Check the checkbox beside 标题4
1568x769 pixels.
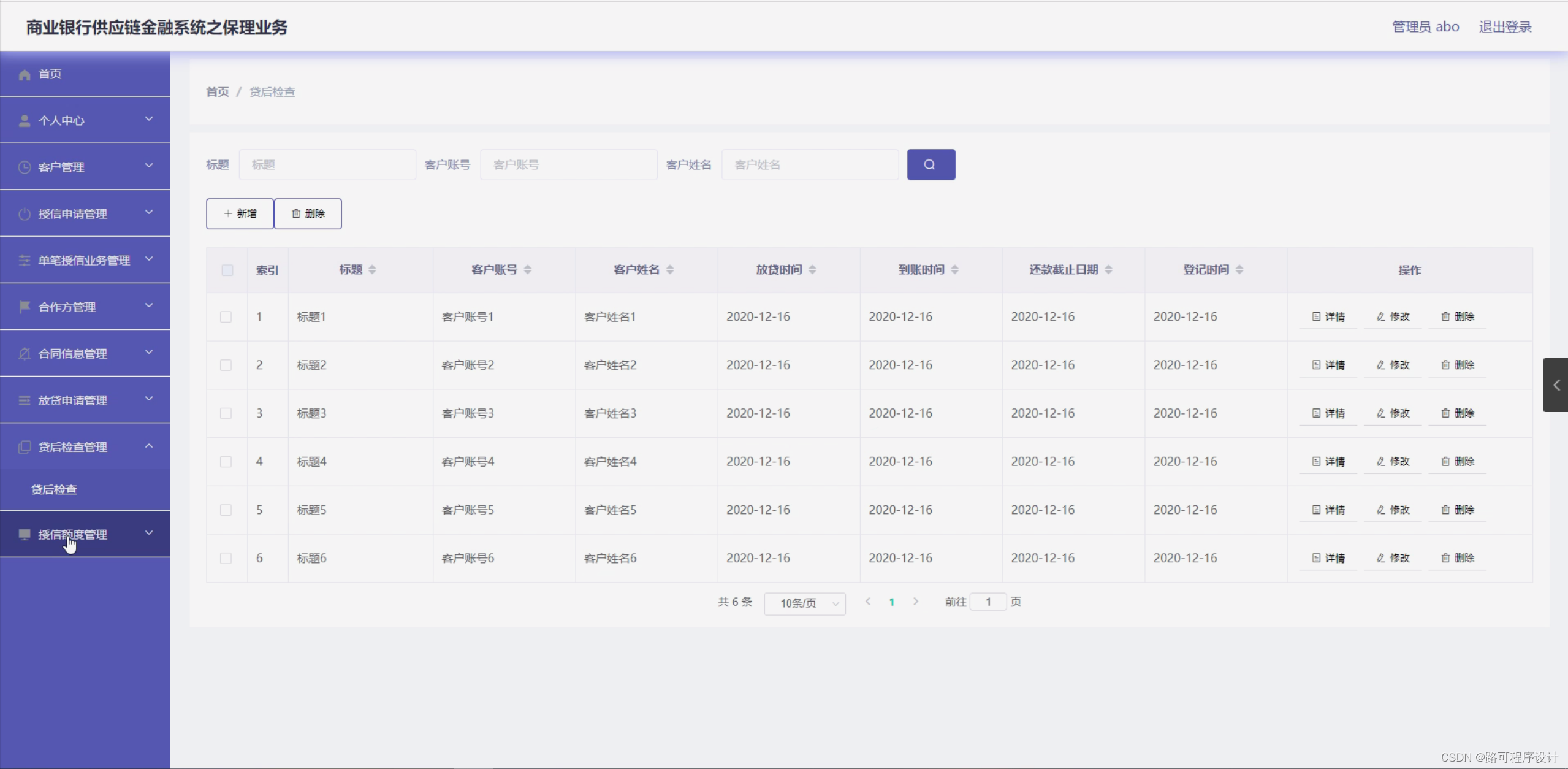click(x=226, y=461)
